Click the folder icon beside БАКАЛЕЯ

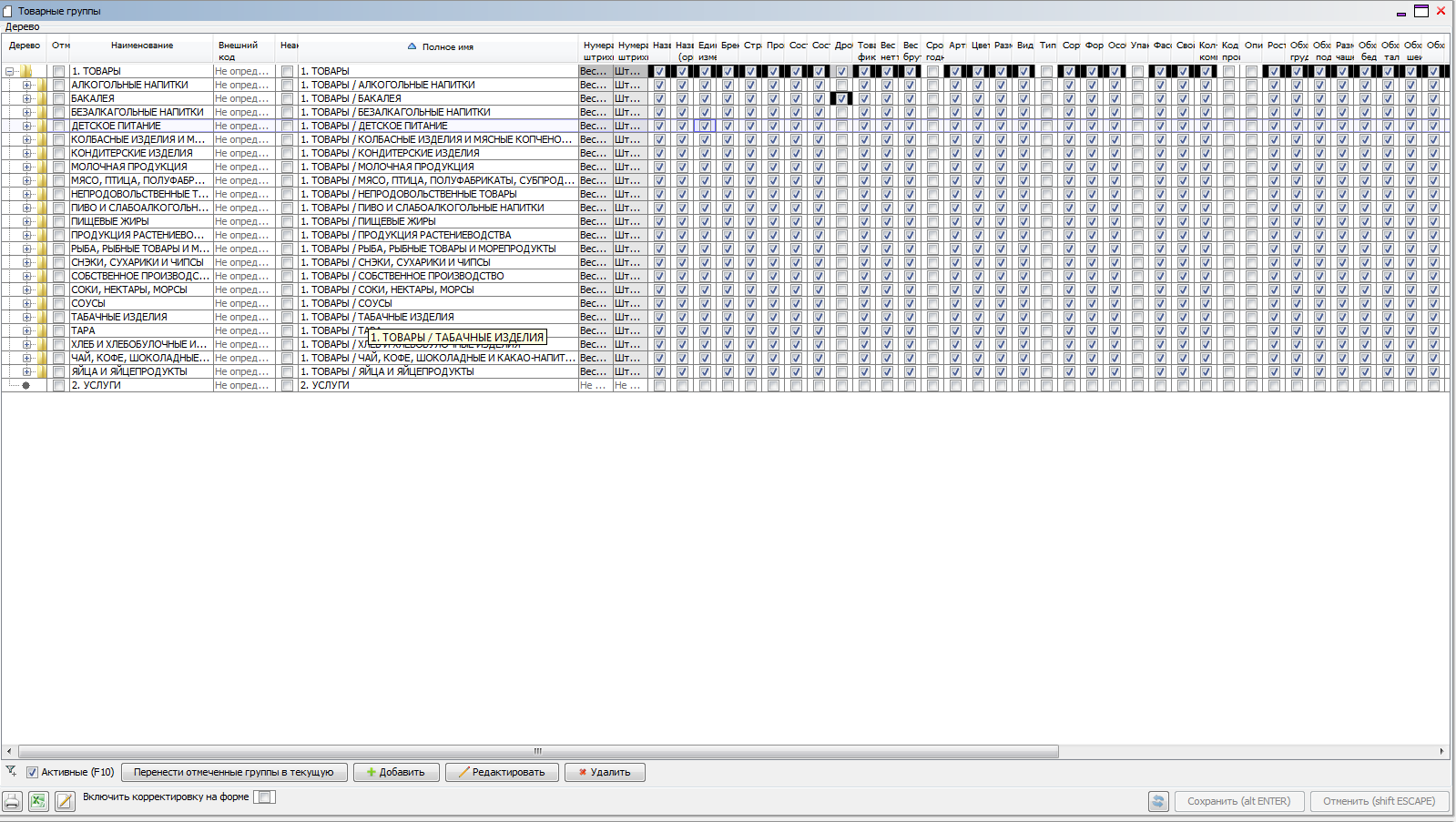[x=42, y=98]
